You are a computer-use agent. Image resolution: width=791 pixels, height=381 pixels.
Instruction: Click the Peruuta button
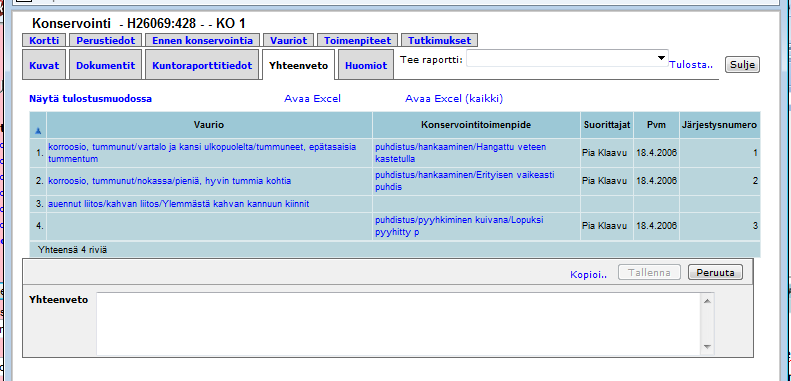tap(715, 273)
